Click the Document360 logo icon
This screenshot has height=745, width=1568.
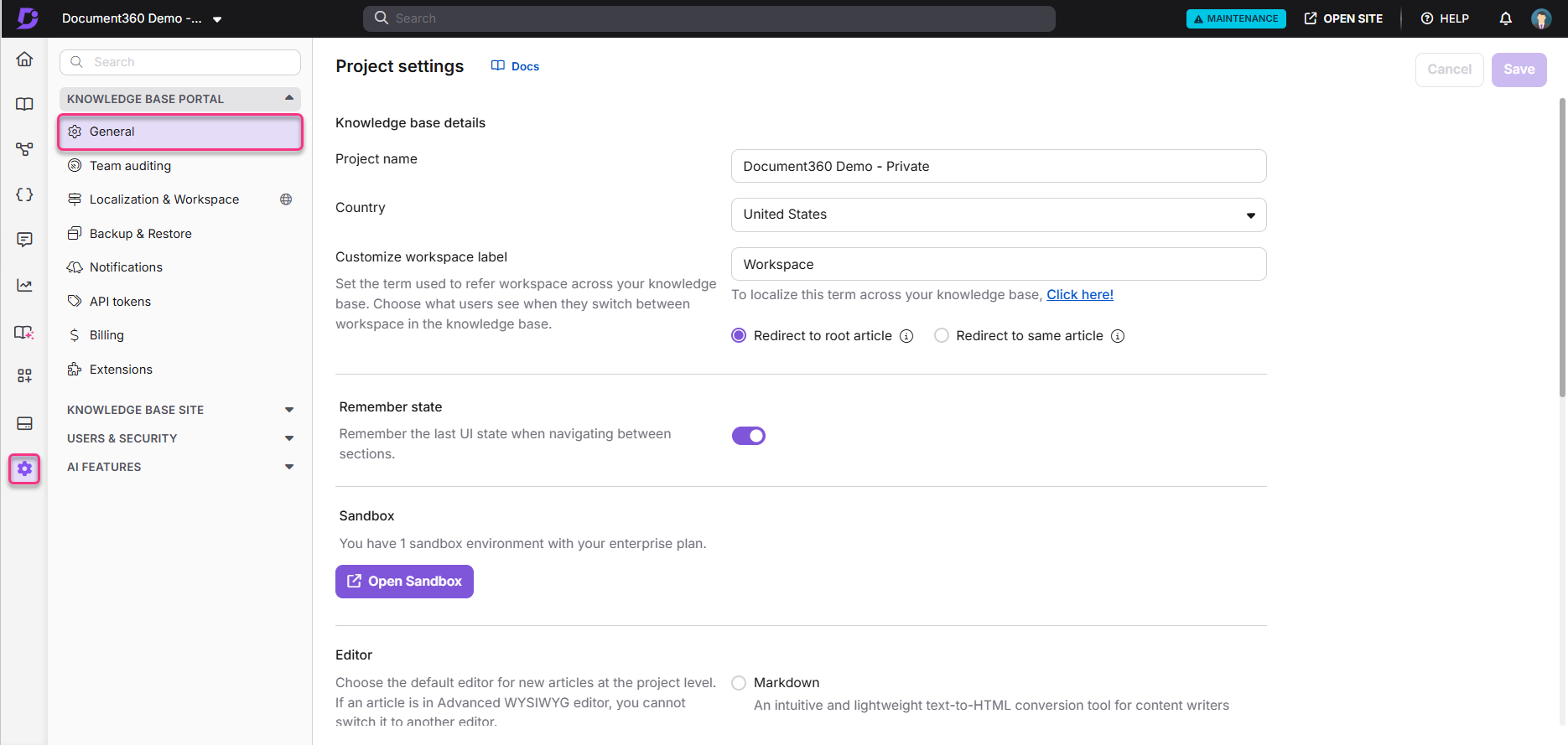click(27, 18)
